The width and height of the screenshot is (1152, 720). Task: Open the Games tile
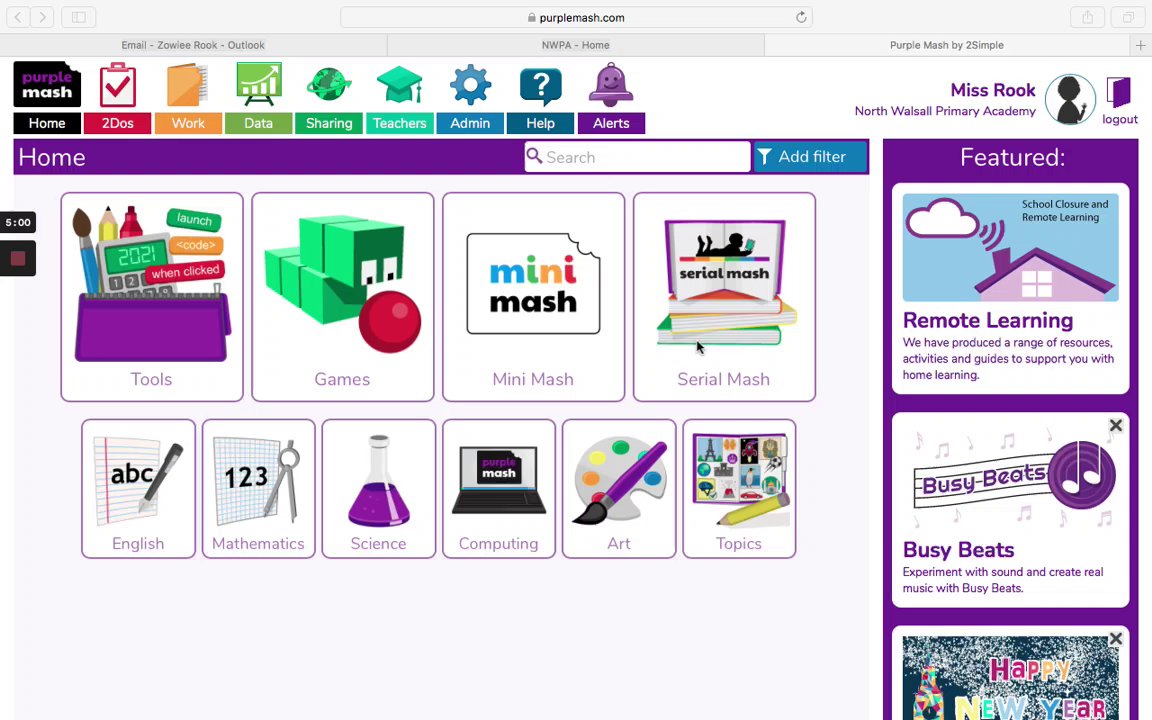tap(342, 297)
